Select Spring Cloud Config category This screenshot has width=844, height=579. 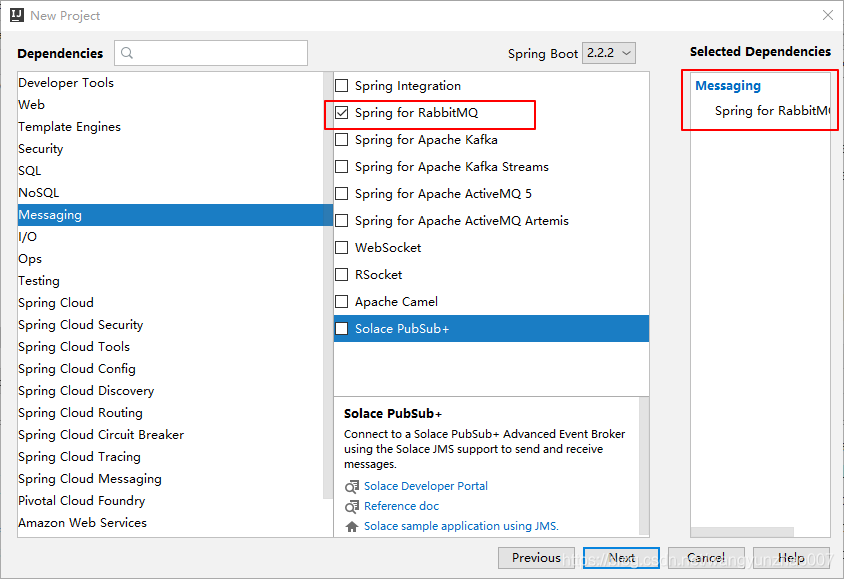(170, 369)
